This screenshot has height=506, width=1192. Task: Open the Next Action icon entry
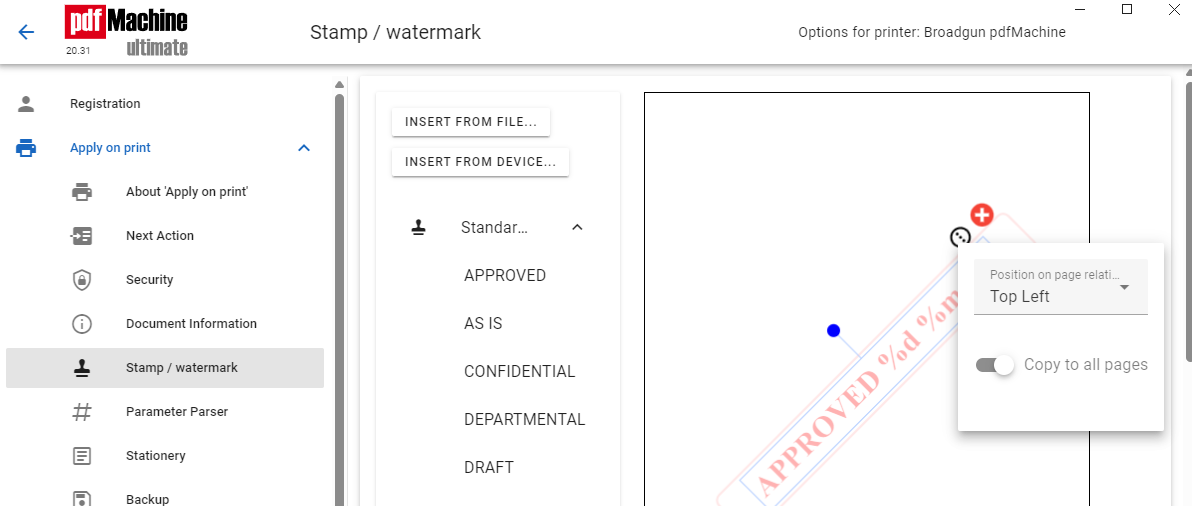[x=82, y=236]
